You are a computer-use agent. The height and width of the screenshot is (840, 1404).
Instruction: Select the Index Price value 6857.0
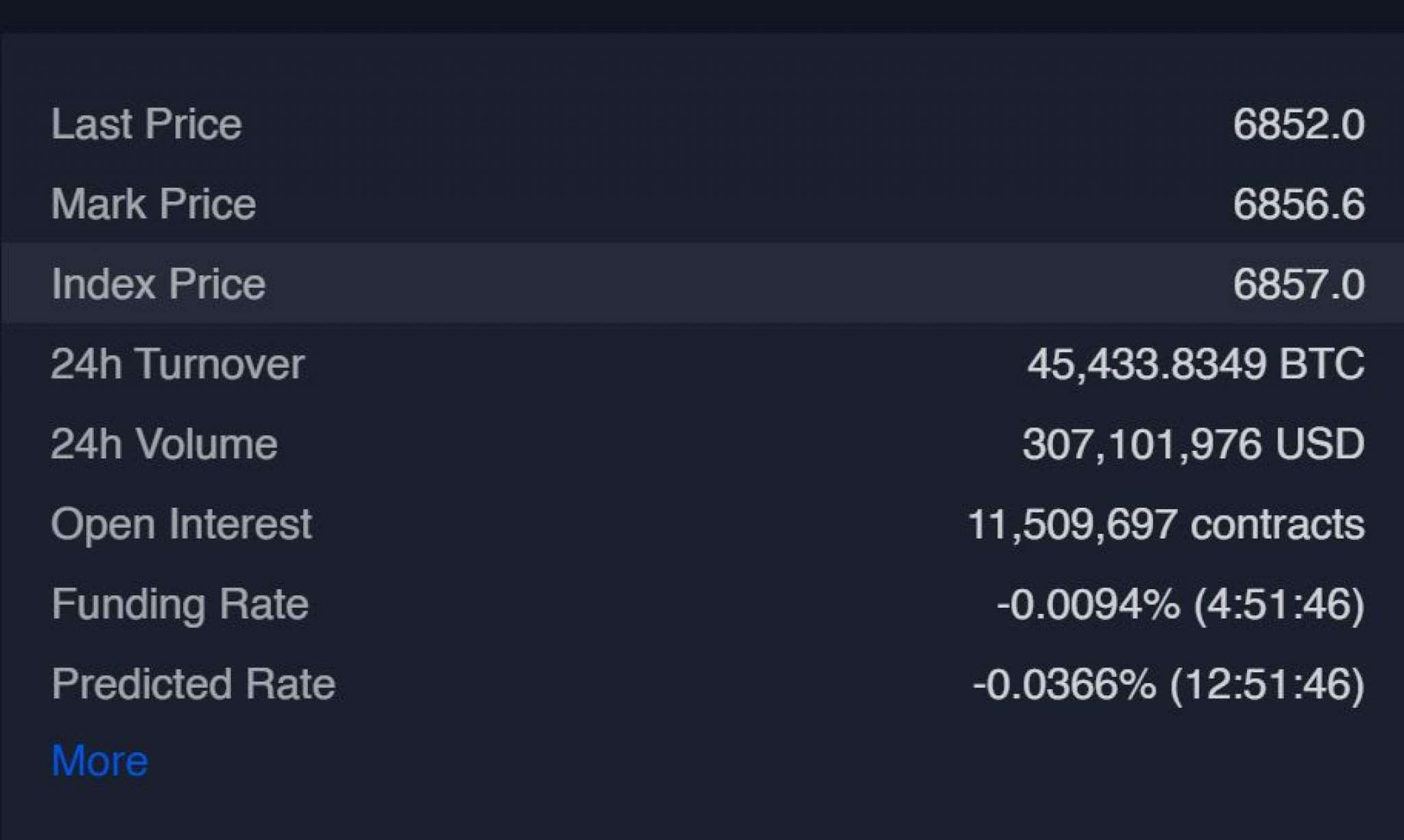(x=1298, y=284)
